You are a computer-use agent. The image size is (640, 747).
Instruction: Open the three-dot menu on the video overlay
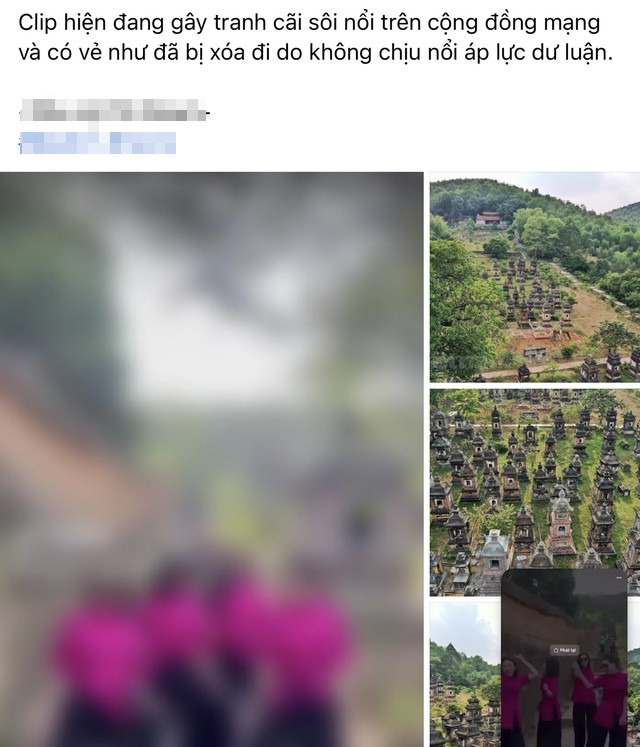click(619, 577)
